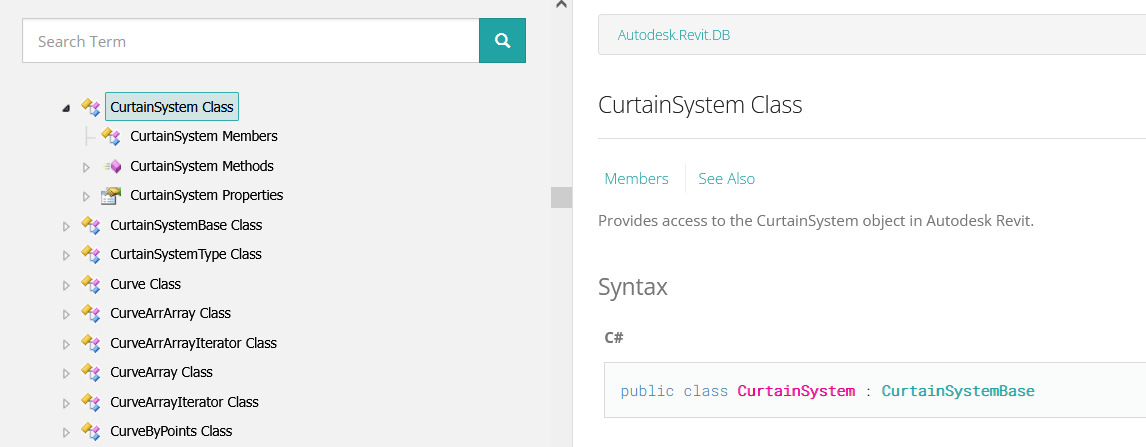1146x447 pixels.
Task: Click the CurveArray Class icon
Action: (x=91, y=372)
